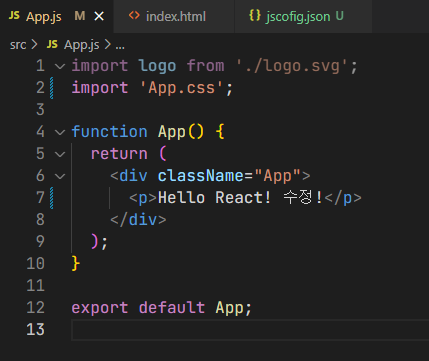Viewport: 429px width, 361px height.
Task: Click the closing </div> tag on line 8
Action: coord(138,220)
